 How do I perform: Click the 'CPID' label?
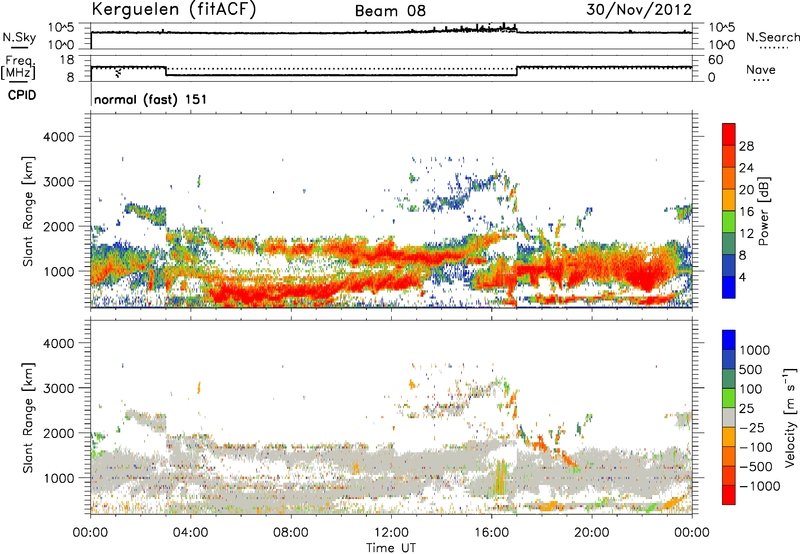(22, 95)
